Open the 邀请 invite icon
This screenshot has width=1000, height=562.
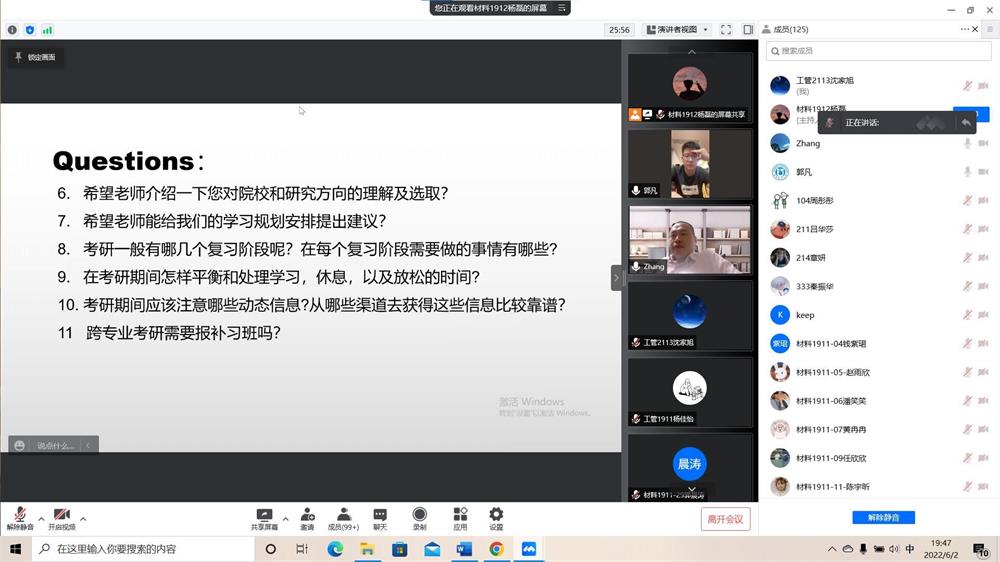click(307, 517)
